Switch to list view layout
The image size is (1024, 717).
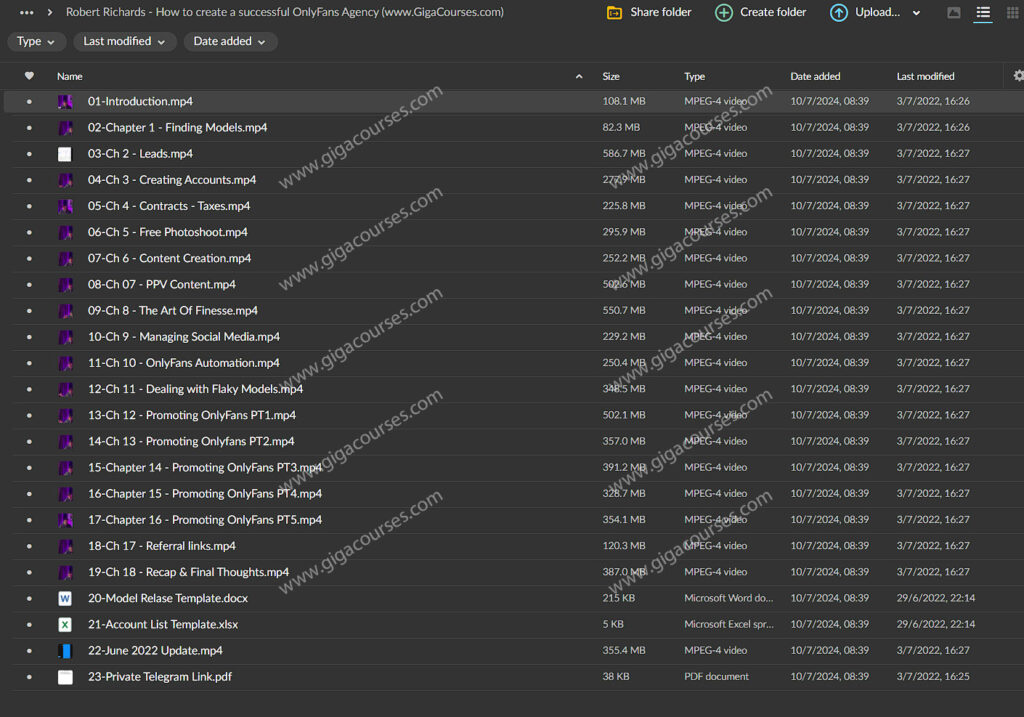click(x=983, y=13)
